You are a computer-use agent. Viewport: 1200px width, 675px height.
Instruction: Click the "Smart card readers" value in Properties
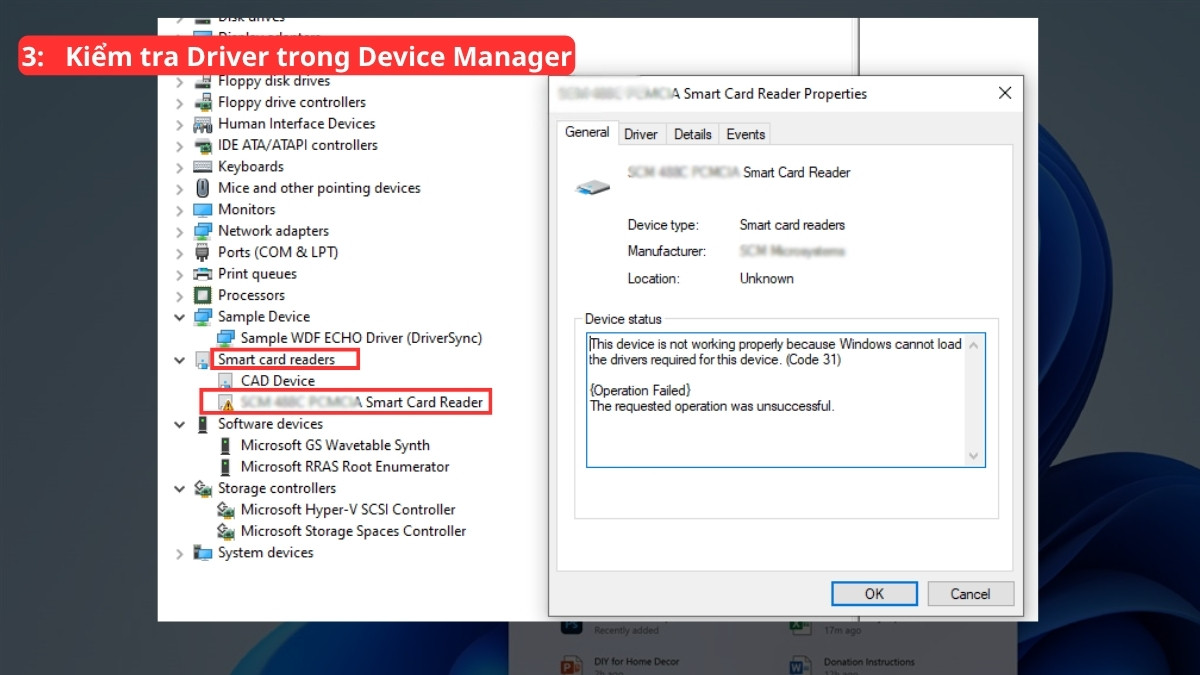[x=792, y=225]
